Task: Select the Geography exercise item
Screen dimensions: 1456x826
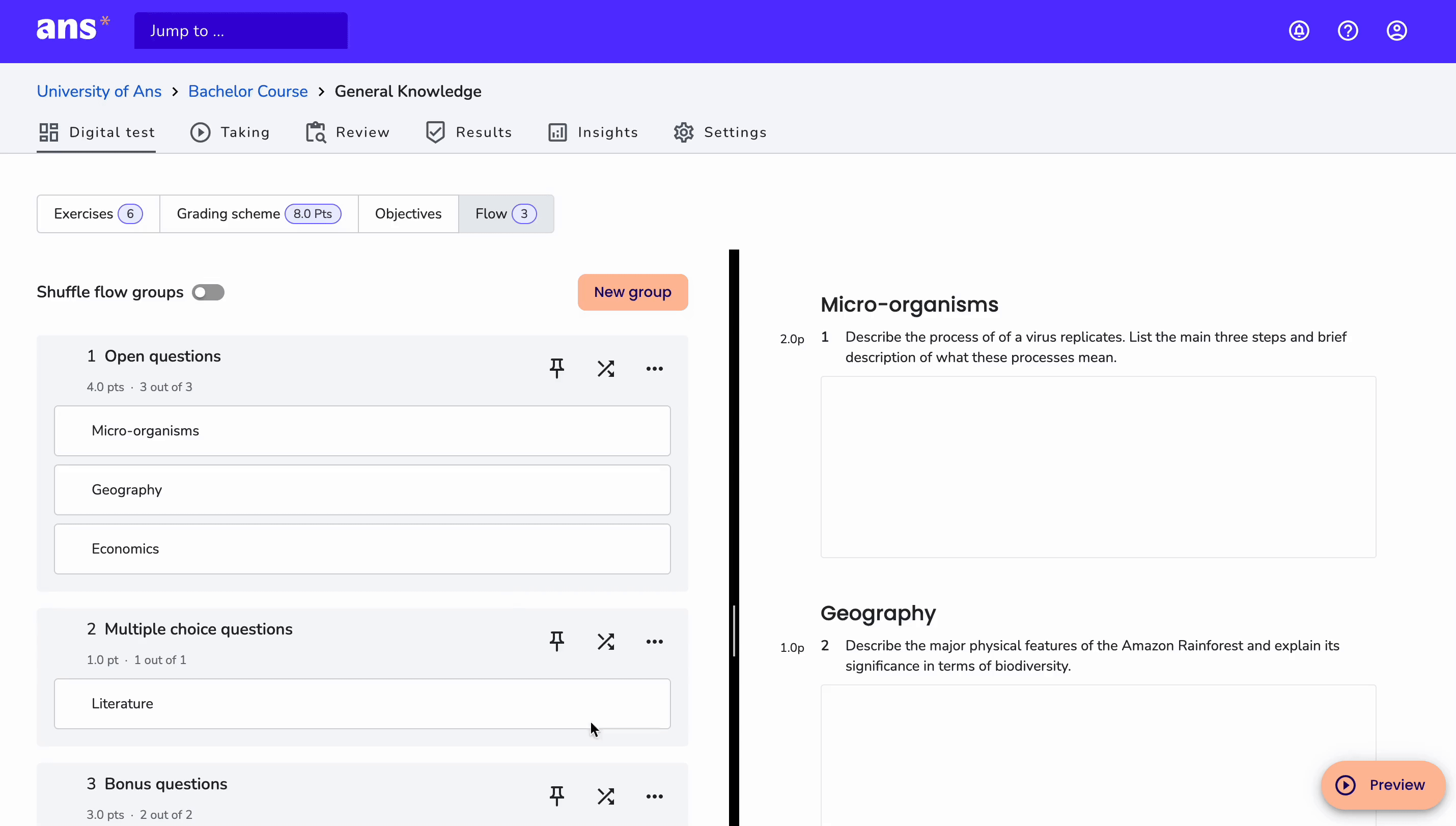Action: tap(362, 490)
